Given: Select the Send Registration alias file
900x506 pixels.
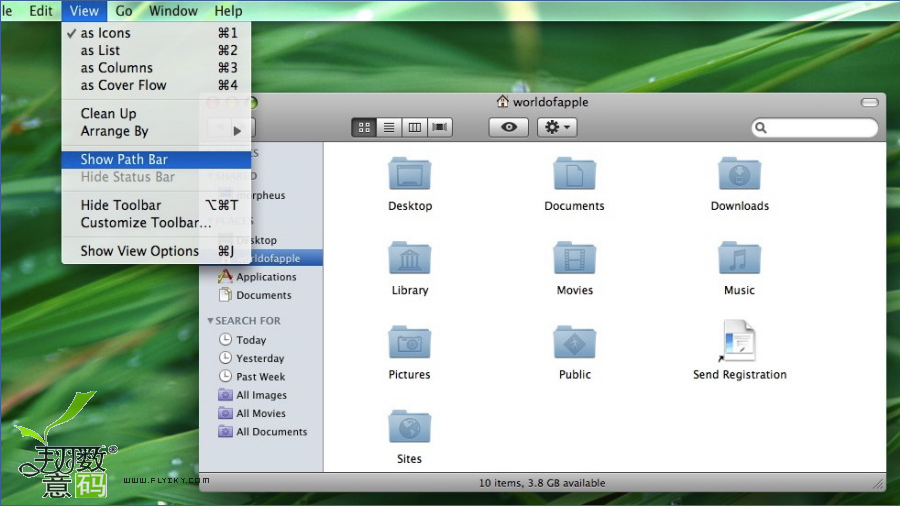Looking at the screenshot, I should [x=739, y=341].
